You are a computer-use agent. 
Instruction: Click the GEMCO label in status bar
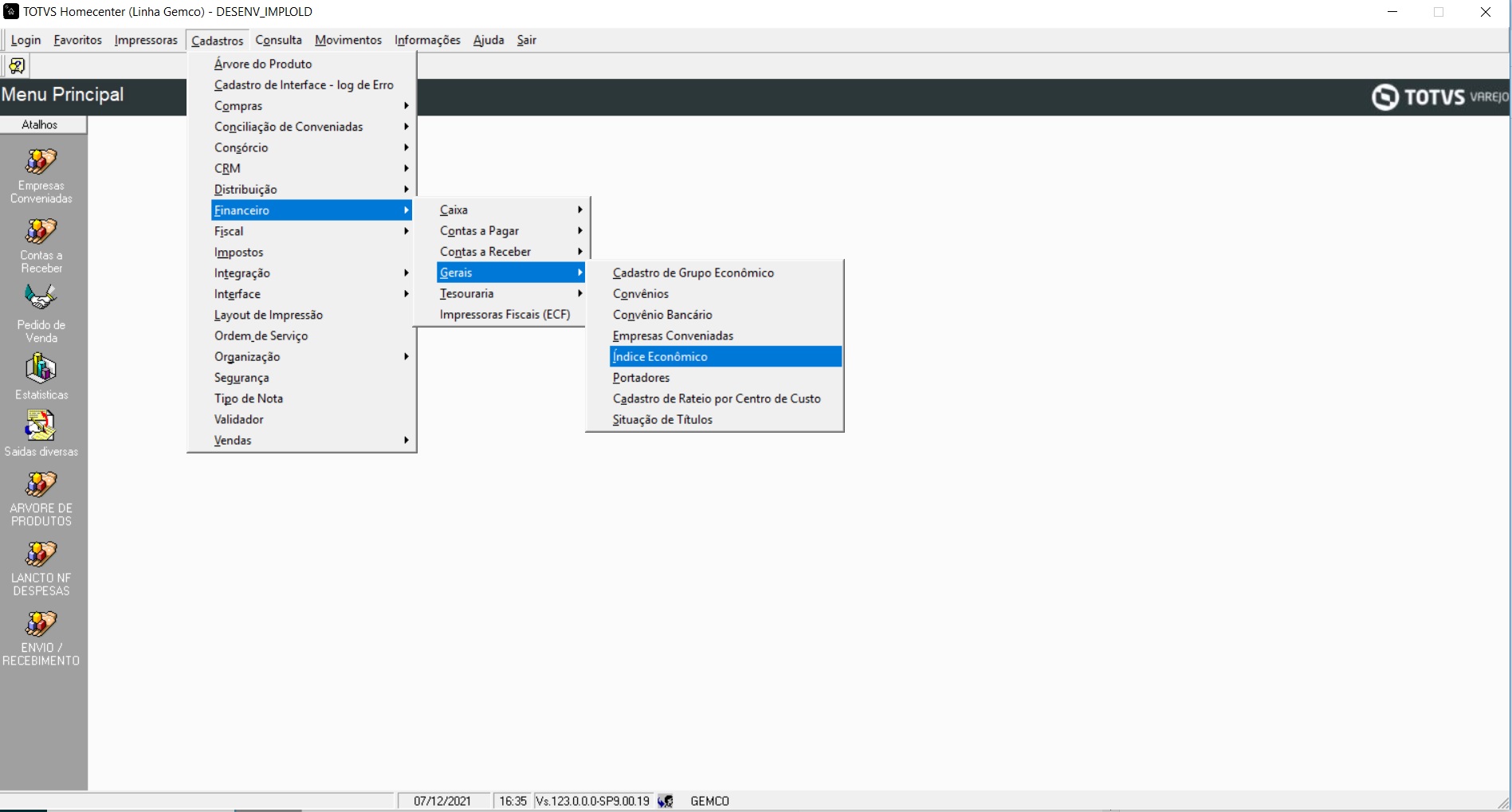pyautogui.click(x=709, y=801)
